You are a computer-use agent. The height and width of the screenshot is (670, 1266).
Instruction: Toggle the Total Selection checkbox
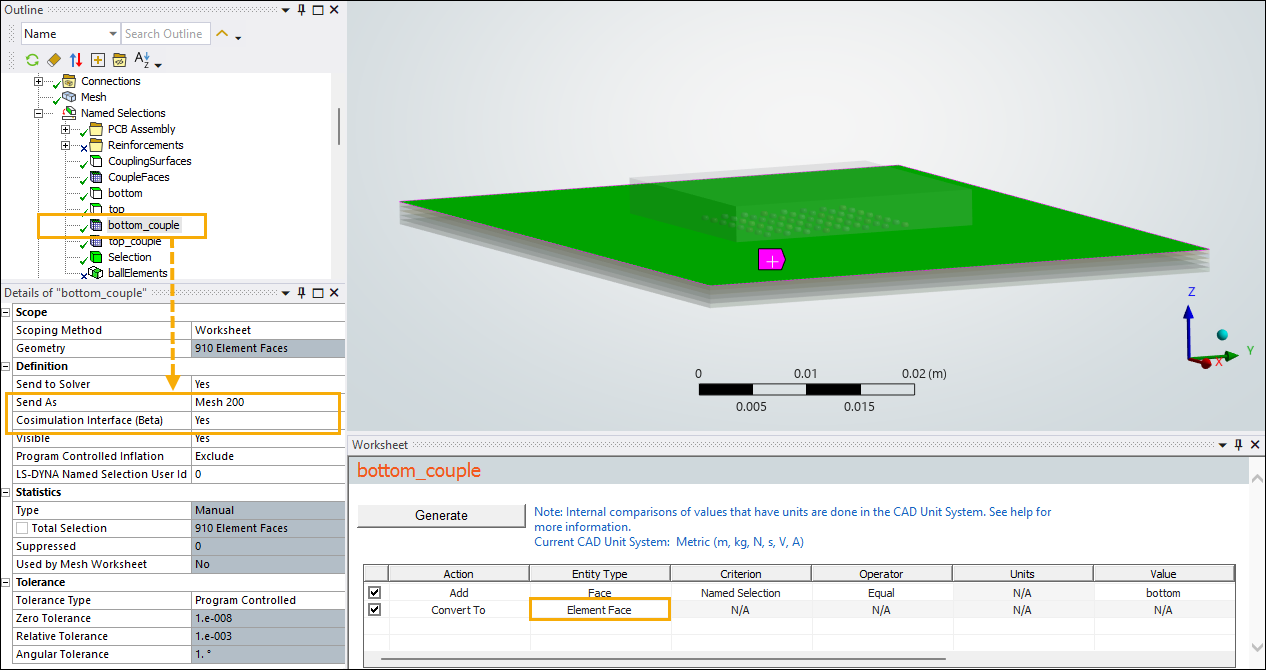tap(22, 528)
